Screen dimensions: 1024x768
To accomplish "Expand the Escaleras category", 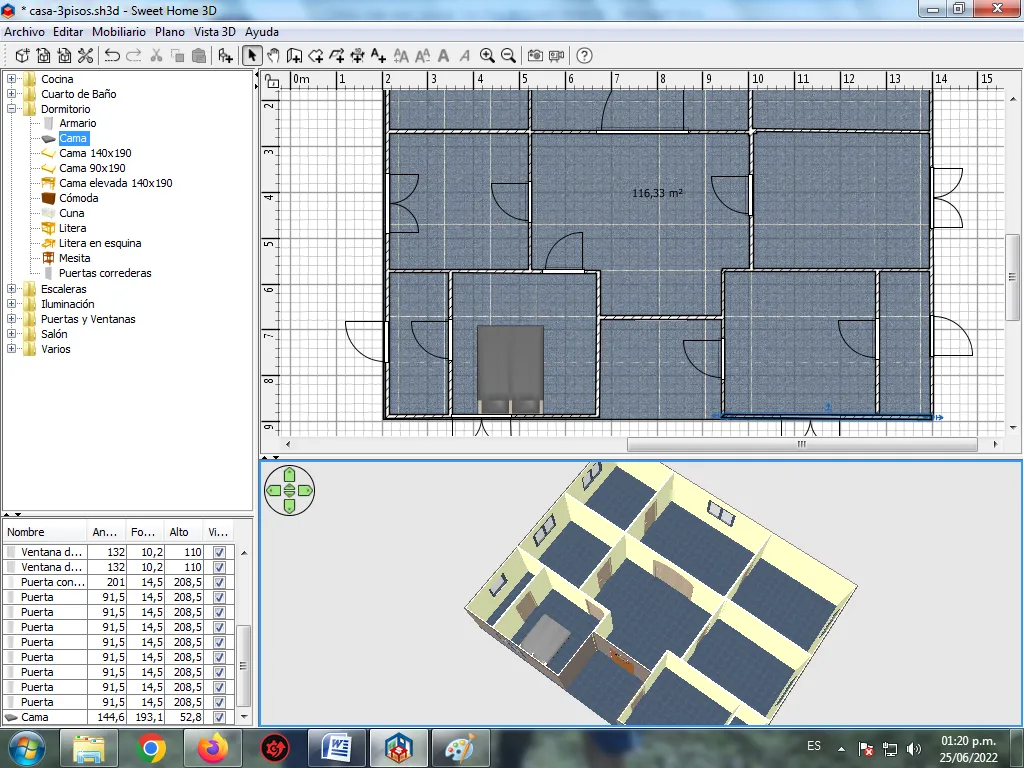I will tap(11, 289).
